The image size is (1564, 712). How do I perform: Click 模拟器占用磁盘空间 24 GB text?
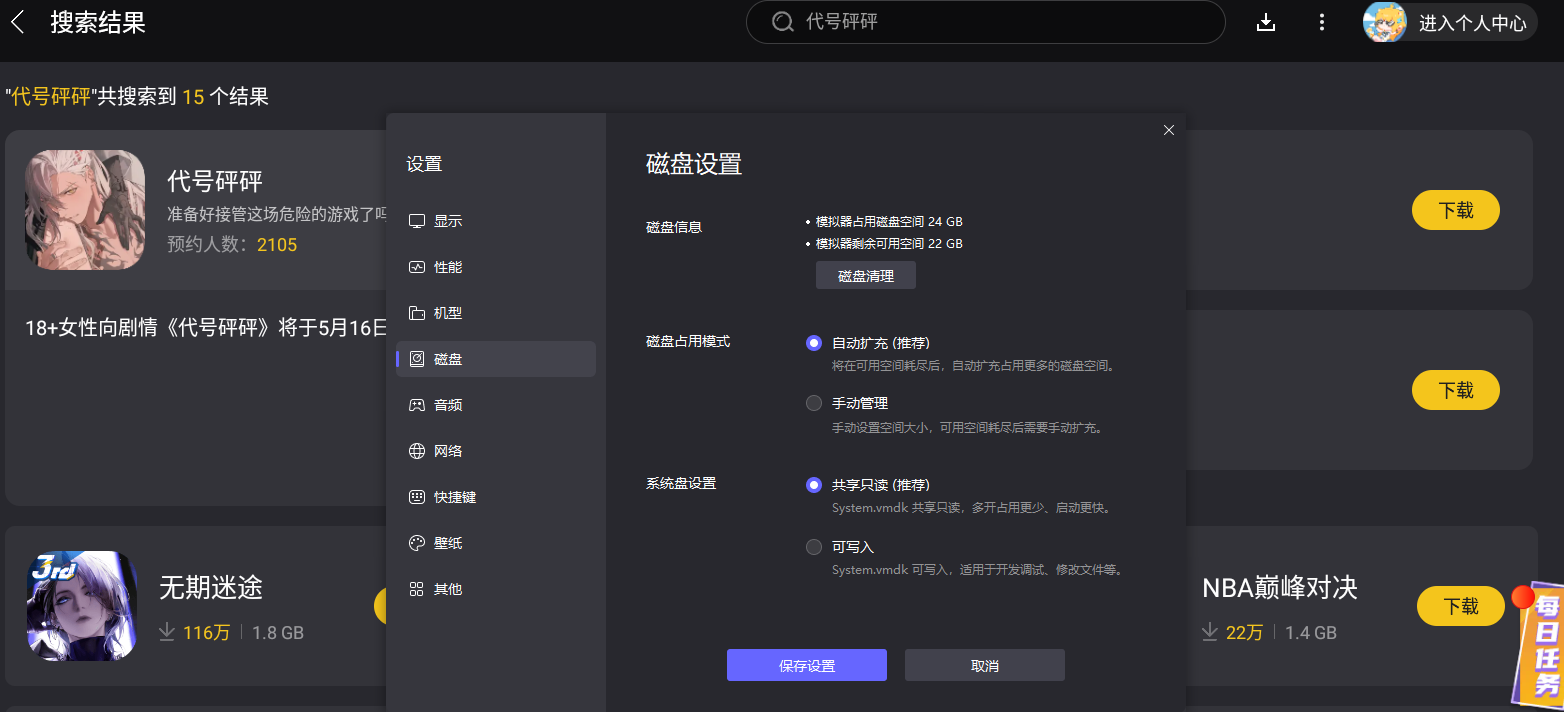tap(889, 222)
